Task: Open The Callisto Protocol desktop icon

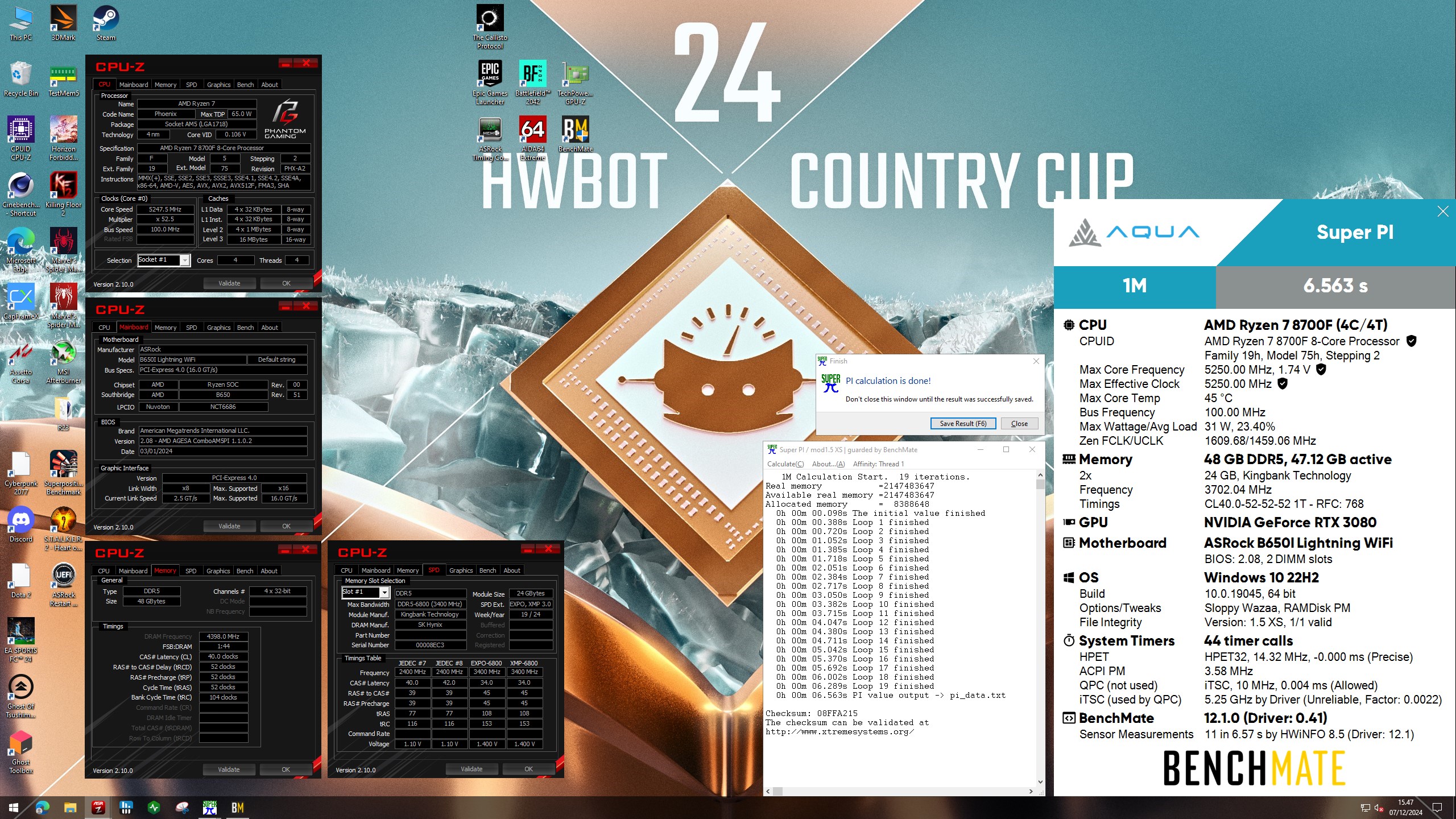Action: coord(490,27)
